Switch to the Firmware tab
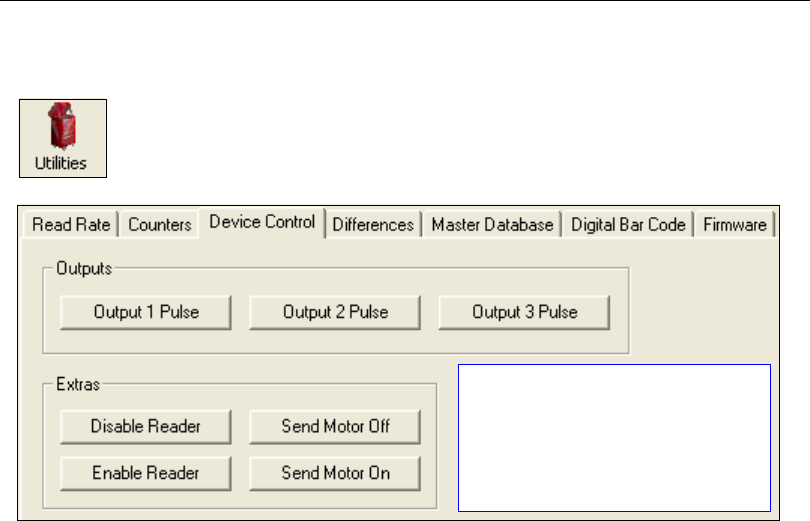This screenshot has width=810, height=521. coord(734,225)
